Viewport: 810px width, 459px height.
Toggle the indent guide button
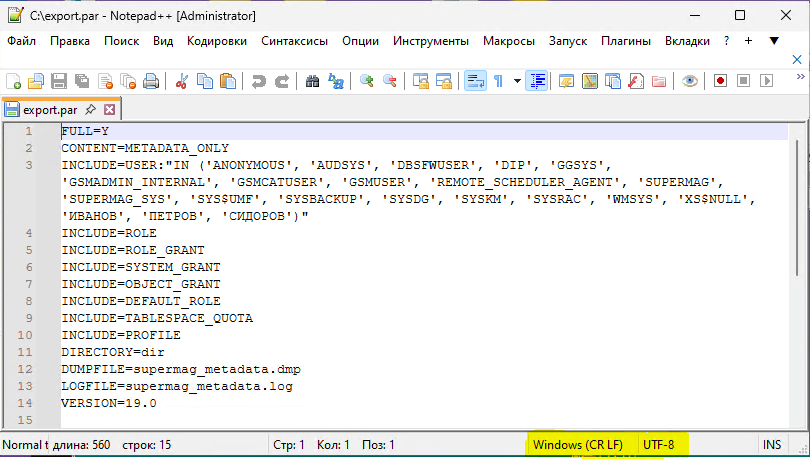[538, 81]
